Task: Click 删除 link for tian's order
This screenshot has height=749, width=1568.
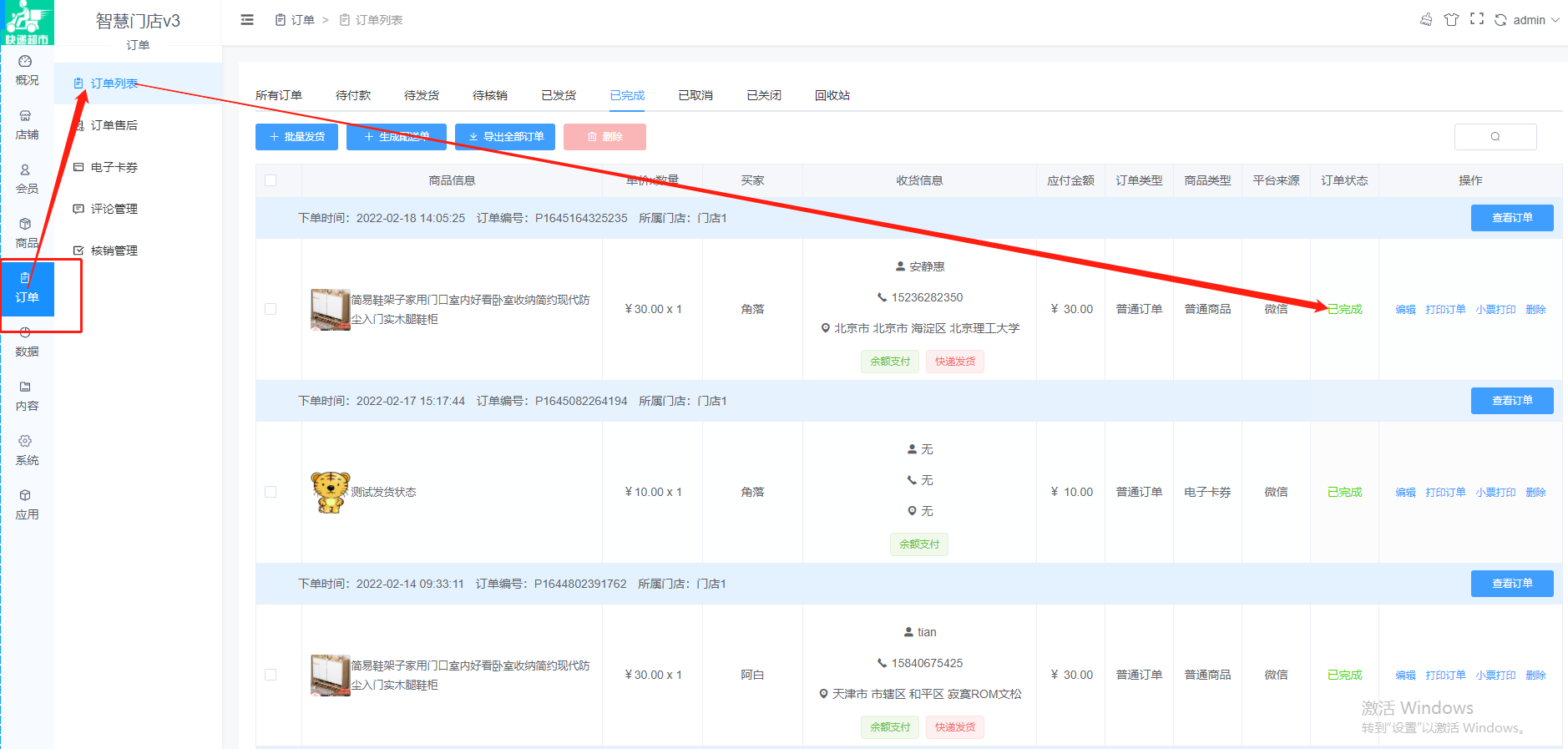Action: click(1536, 676)
